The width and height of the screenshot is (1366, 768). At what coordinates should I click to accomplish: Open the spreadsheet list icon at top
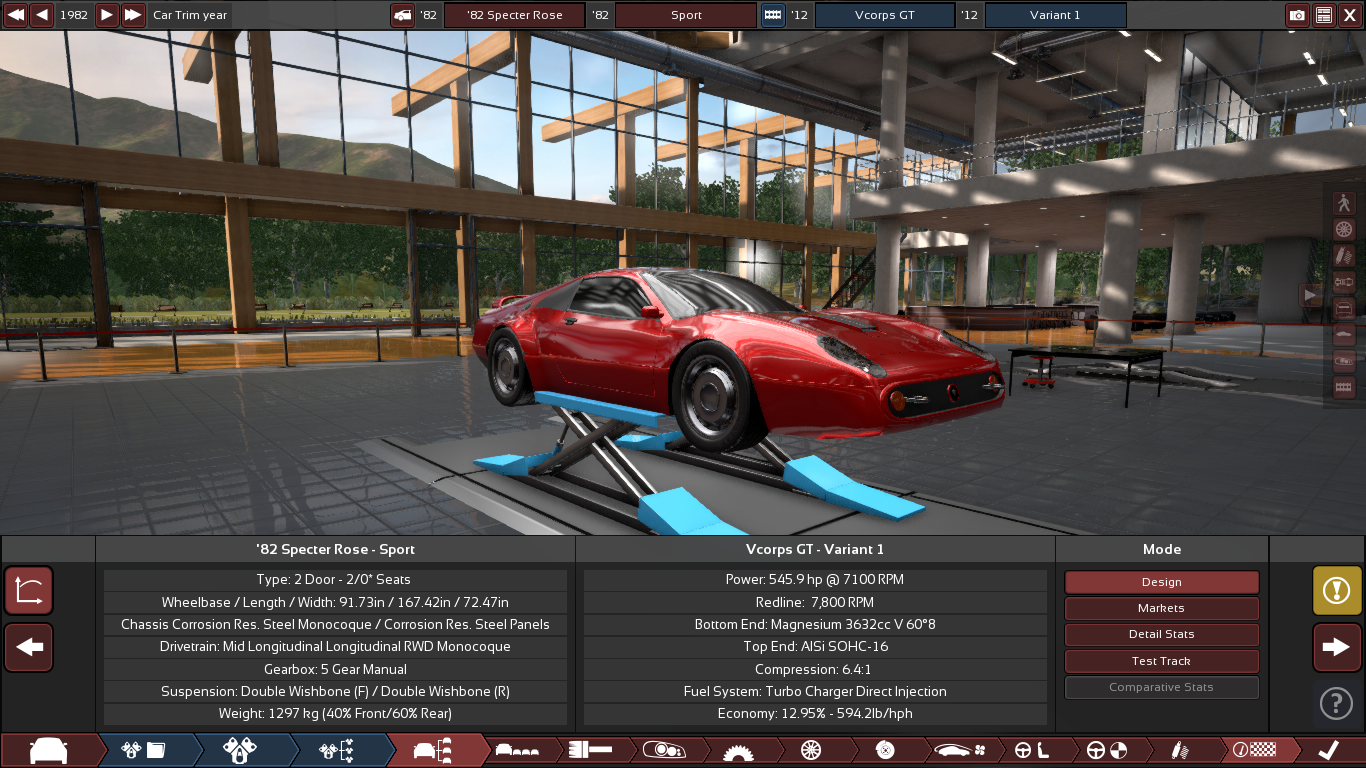pyautogui.click(x=1324, y=15)
